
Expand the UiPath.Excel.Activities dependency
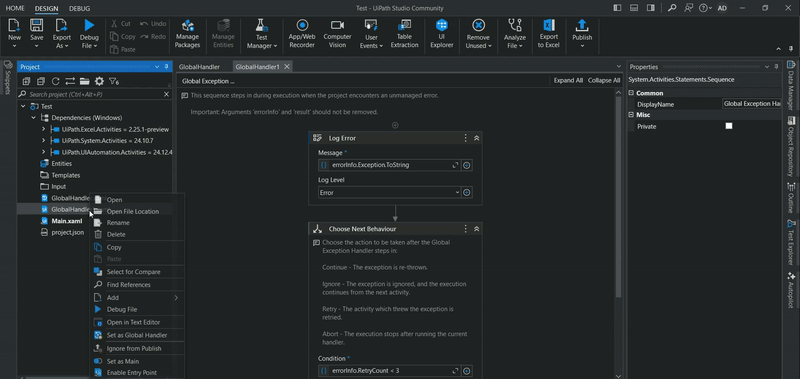(43, 129)
